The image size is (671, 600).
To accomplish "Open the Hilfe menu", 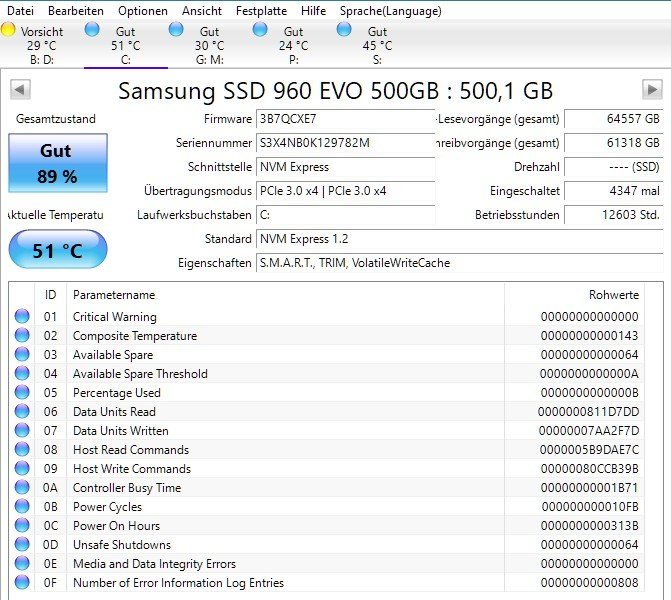I will coord(313,11).
